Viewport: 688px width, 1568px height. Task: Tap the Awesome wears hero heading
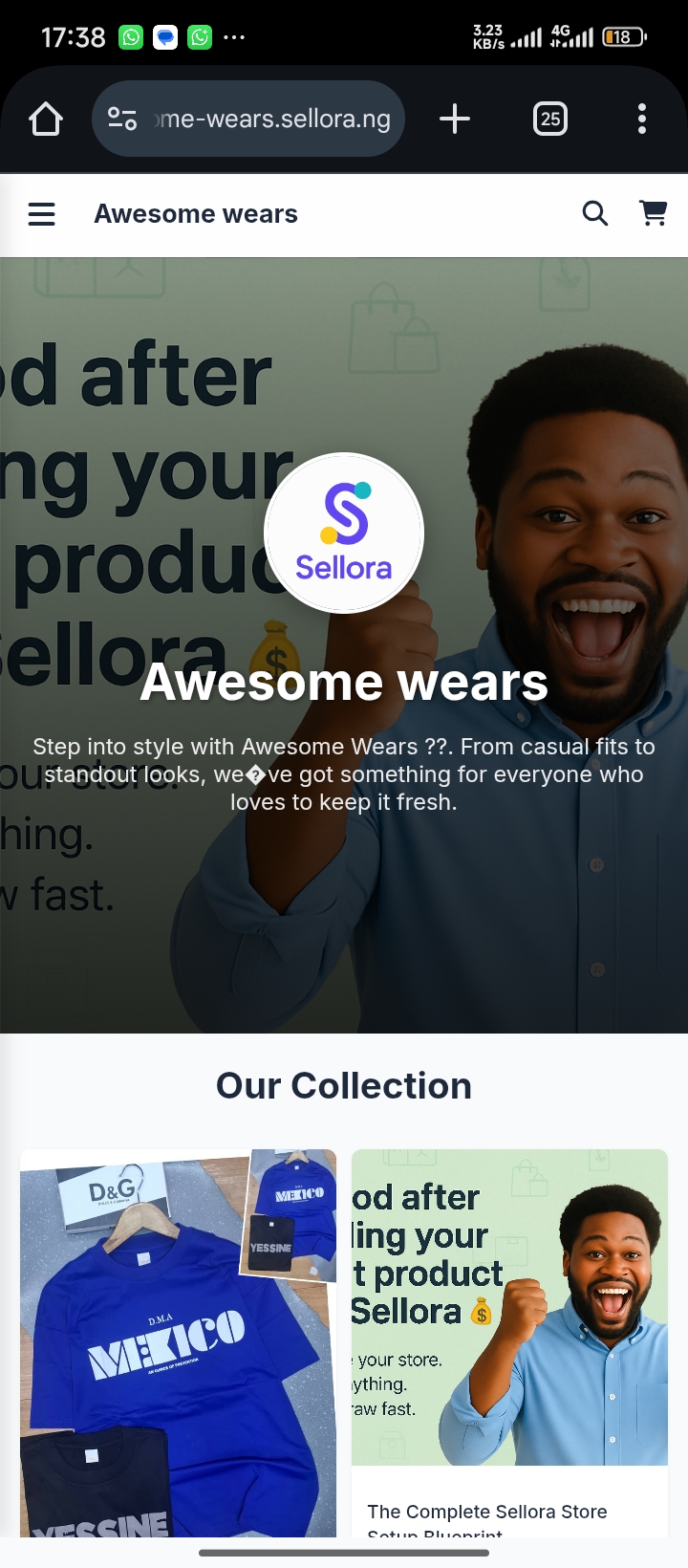[344, 682]
